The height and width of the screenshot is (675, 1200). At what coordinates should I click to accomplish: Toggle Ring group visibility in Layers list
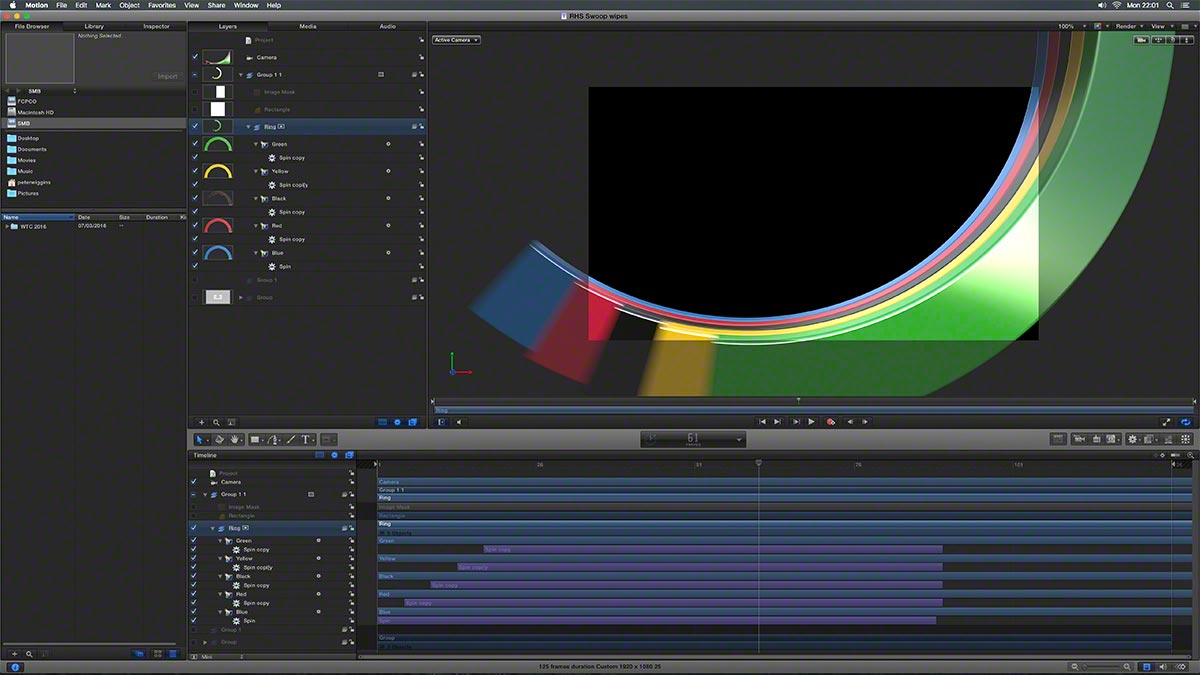pyautogui.click(x=195, y=127)
